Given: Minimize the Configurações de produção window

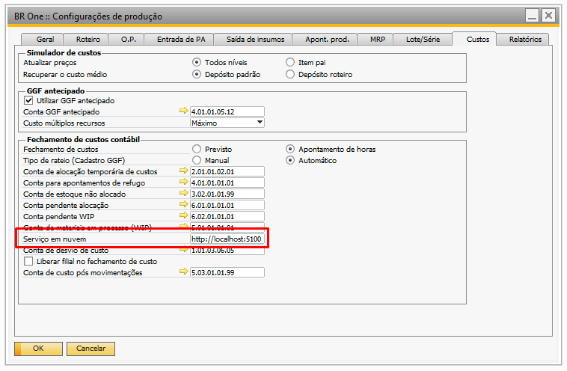Looking at the screenshot, I should (x=532, y=16).
